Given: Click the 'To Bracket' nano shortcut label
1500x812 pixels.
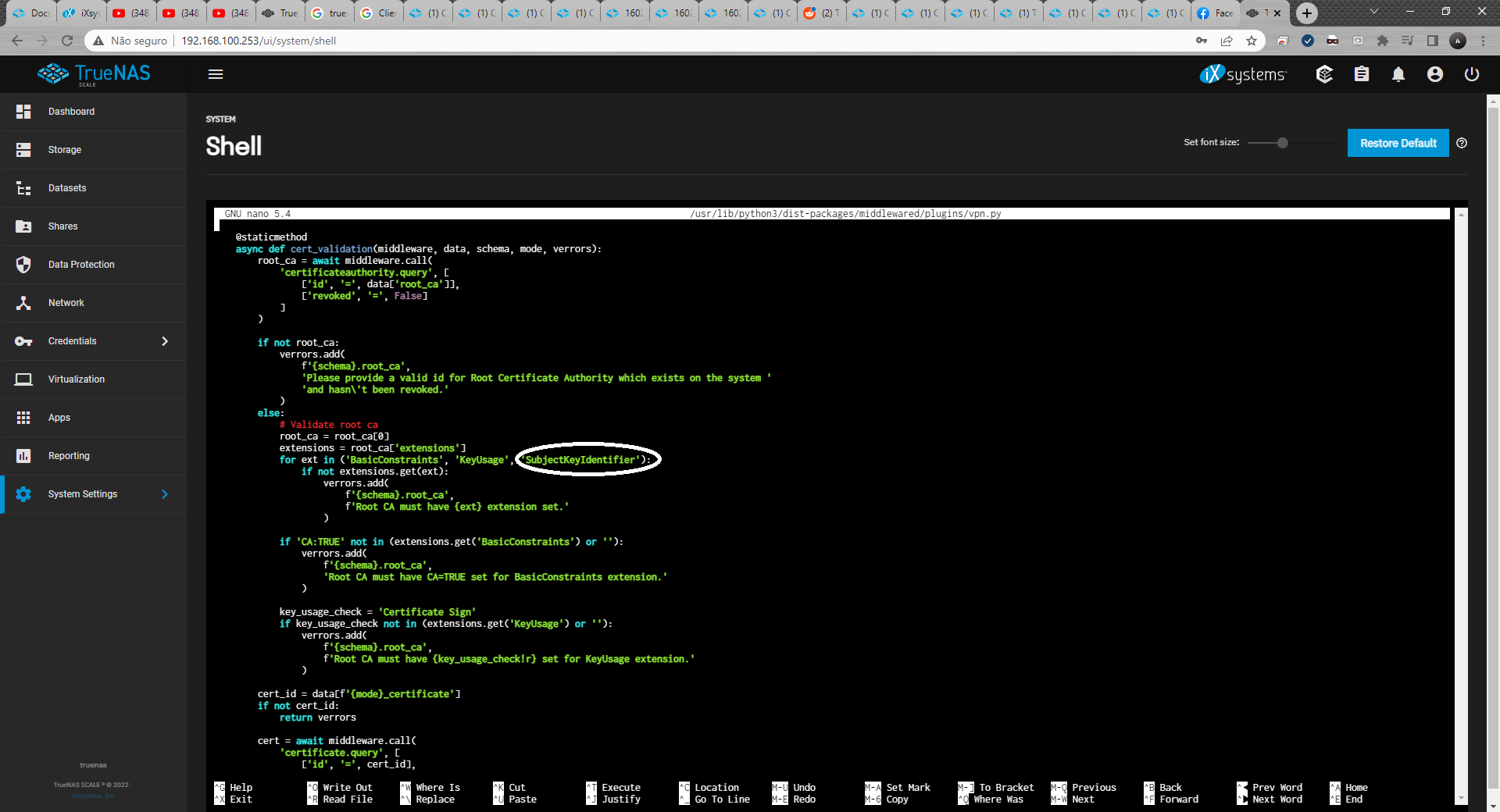Looking at the screenshot, I should tap(1006, 788).
